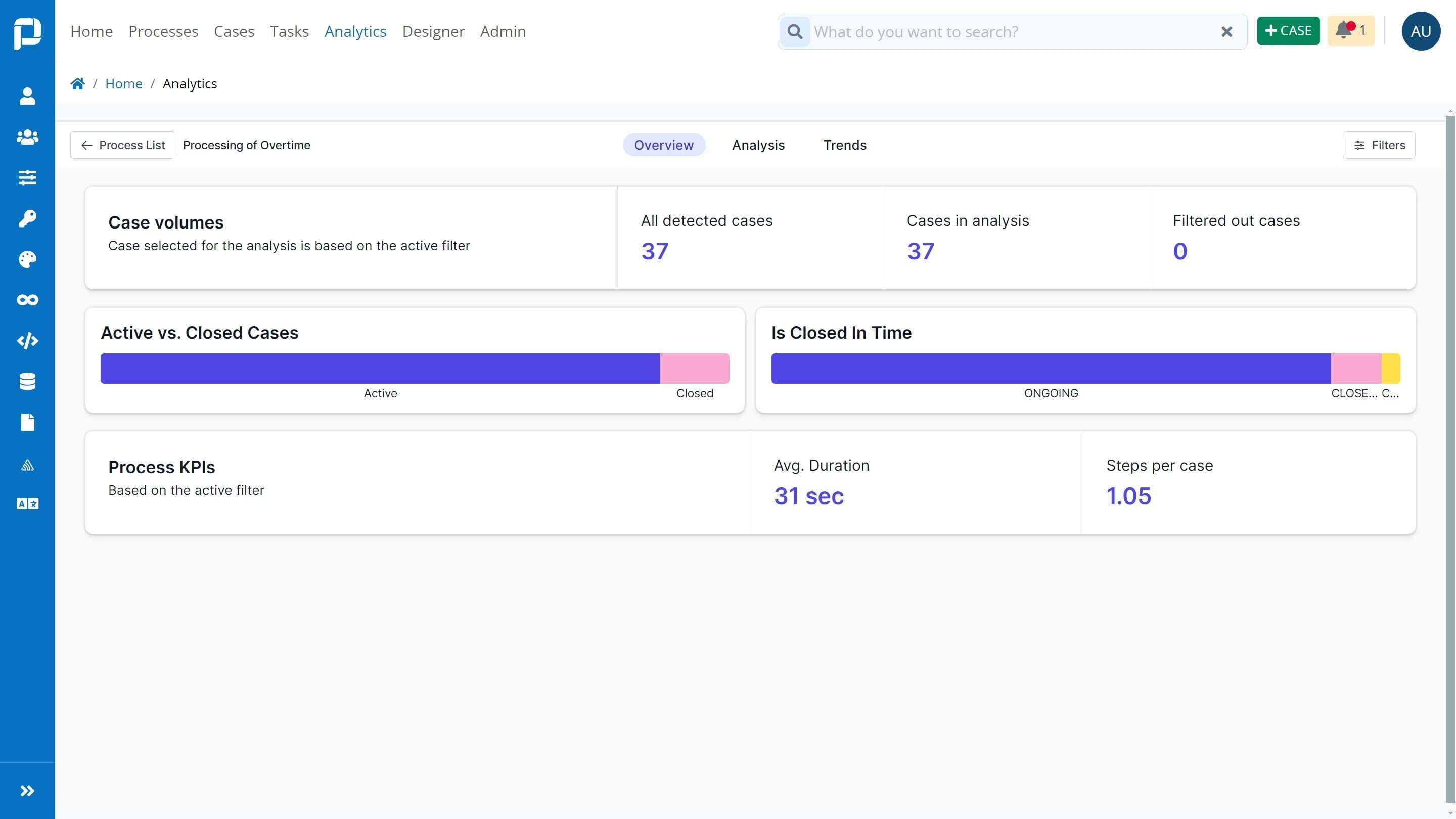This screenshot has height=819, width=1456.
Task: Switch to the Analysis tab
Action: 758,145
